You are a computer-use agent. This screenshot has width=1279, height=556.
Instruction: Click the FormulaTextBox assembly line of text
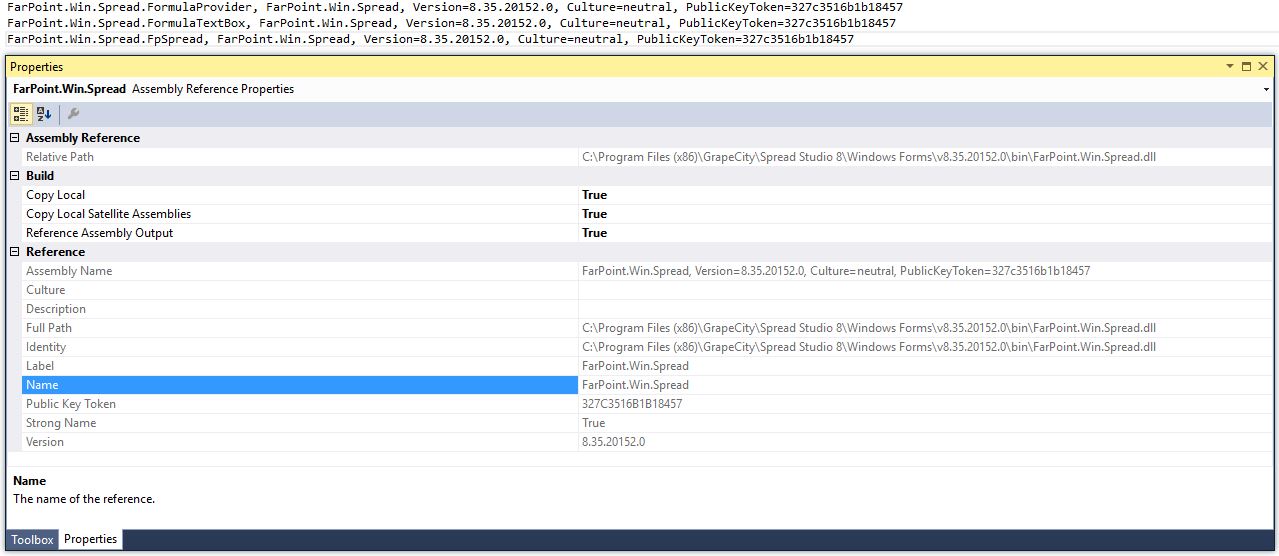(451, 22)
